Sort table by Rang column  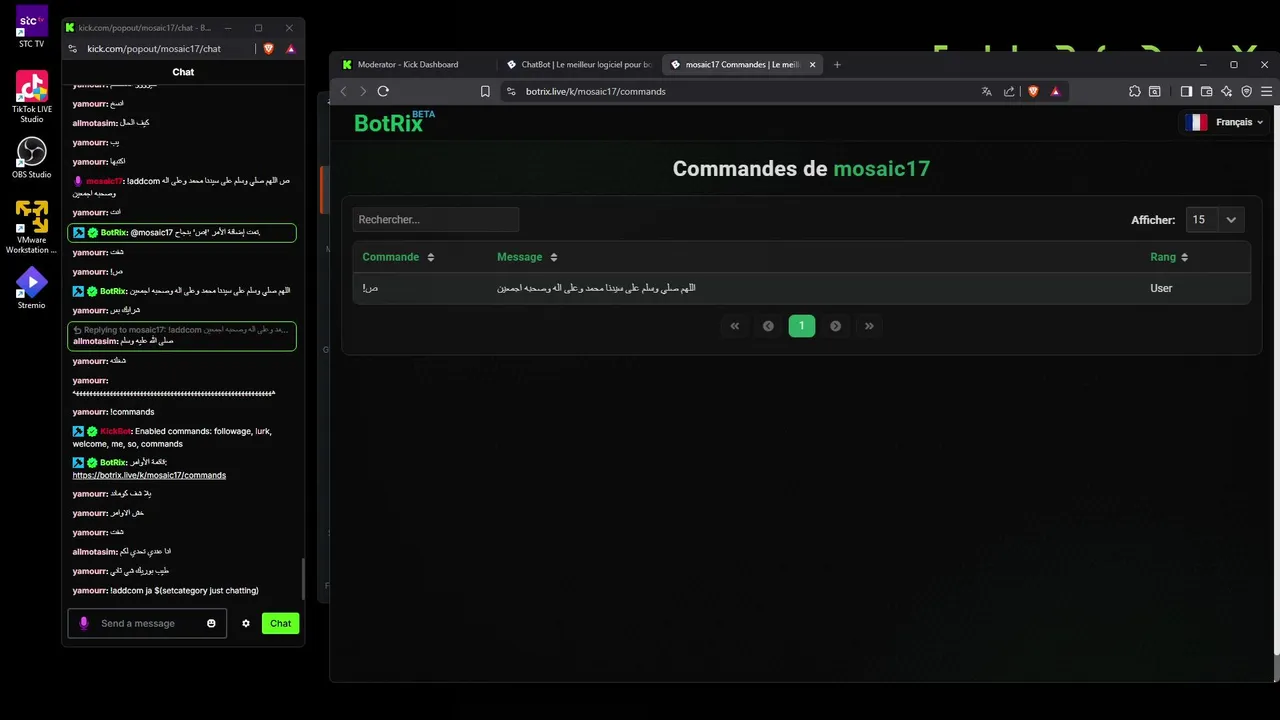tap(1169, 257)
